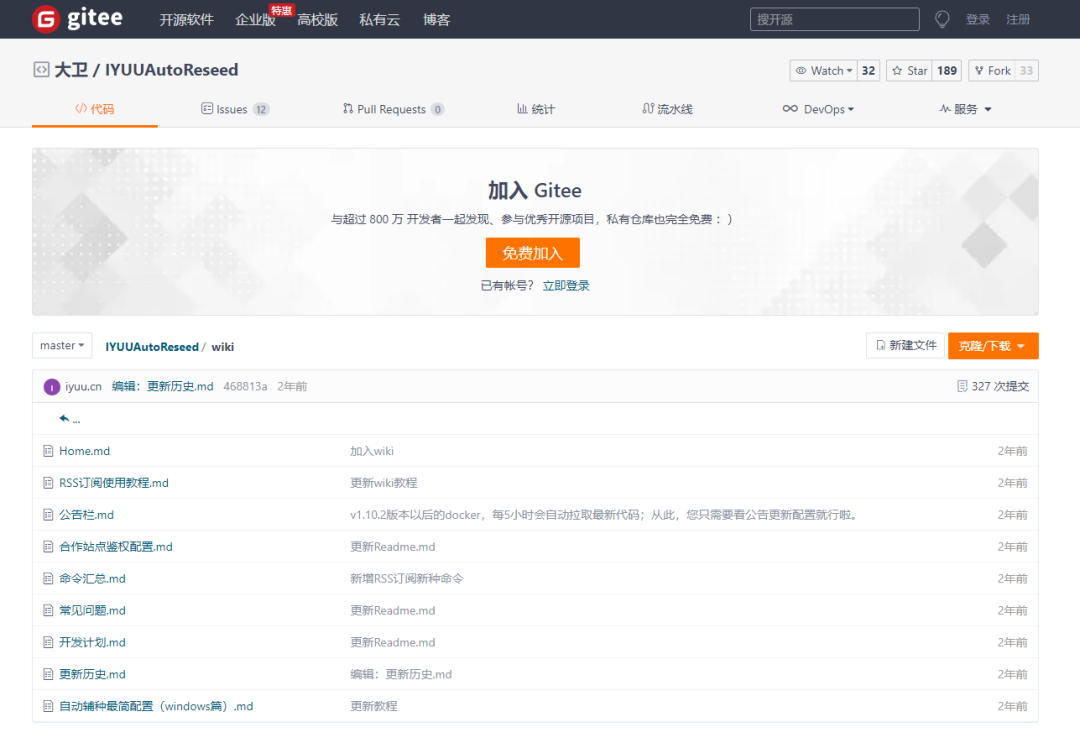Image resolution: width=1080 pixels, height=743 pixels.
Task: Click the file icon beside 开发计划.md
Action: pos(48,642)
